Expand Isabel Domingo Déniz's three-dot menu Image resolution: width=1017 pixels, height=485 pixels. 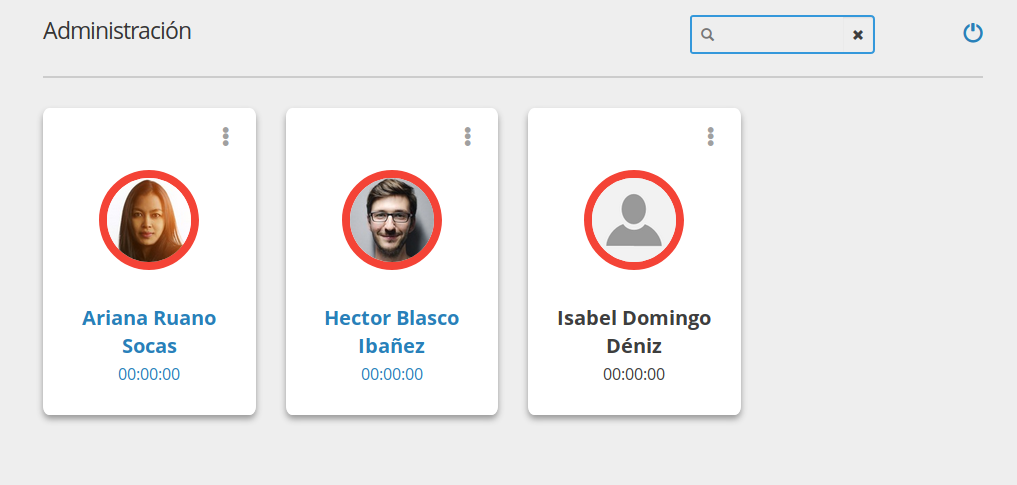pos(711,137)
